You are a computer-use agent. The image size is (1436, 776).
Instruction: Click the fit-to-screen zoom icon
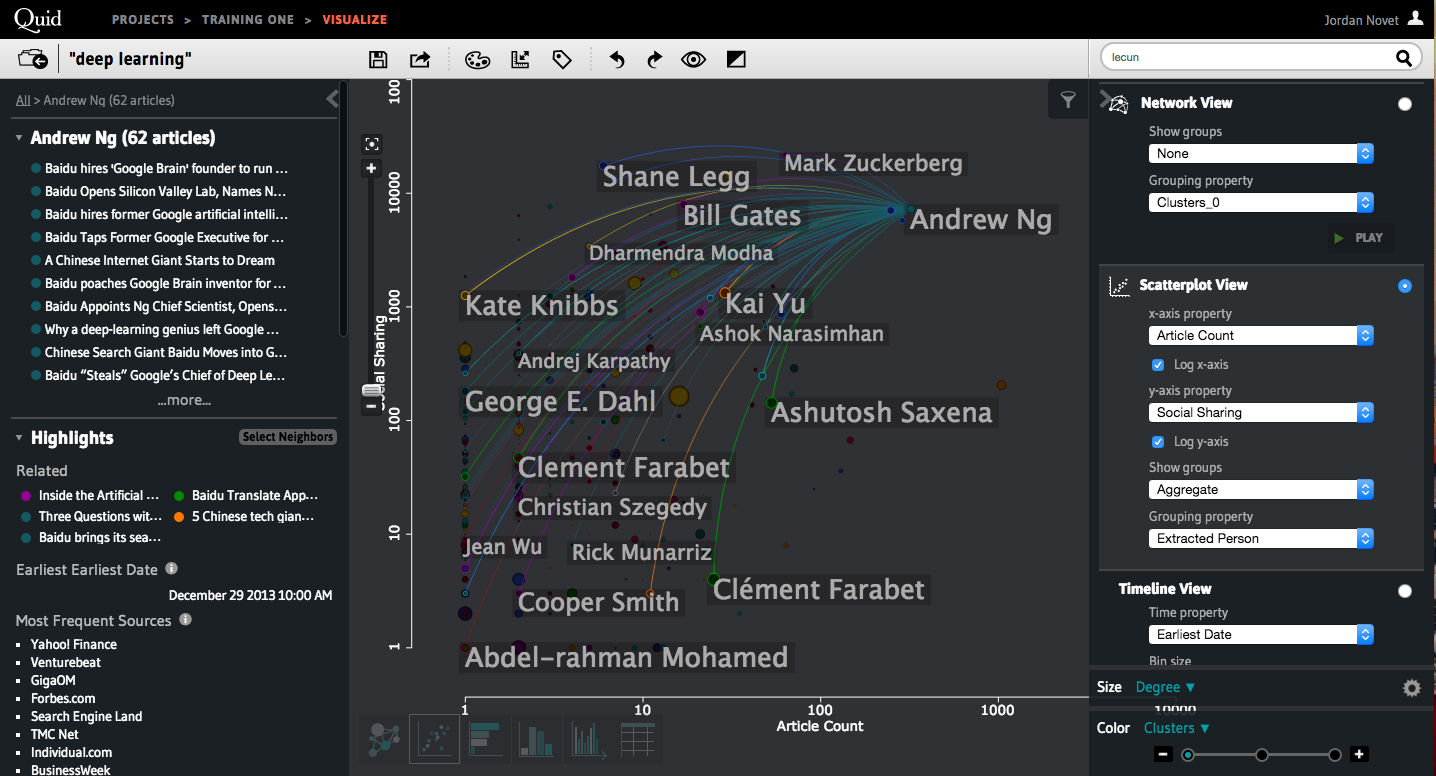[372, 144]
